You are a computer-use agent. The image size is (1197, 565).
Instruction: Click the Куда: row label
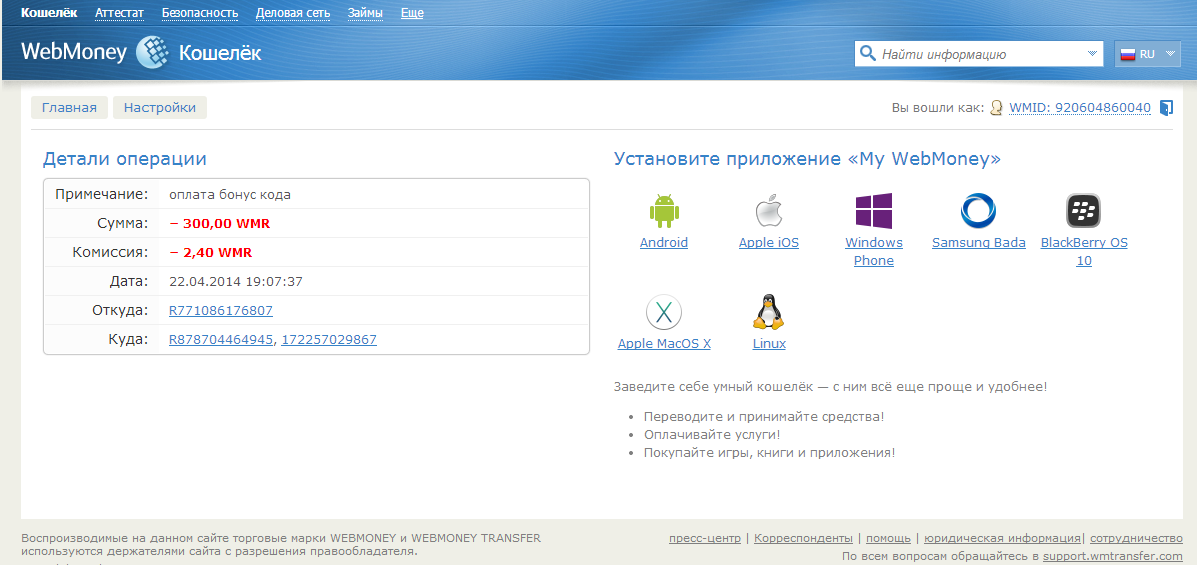click(x=129, y=340)
